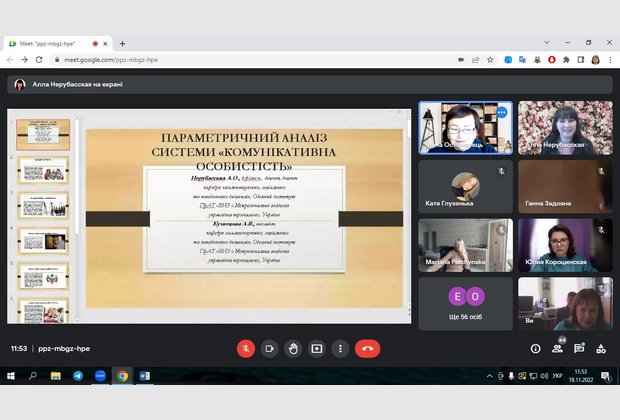Open meeting details info icon
This screenshot has width=620, height=420.
(x=535, y=349)
